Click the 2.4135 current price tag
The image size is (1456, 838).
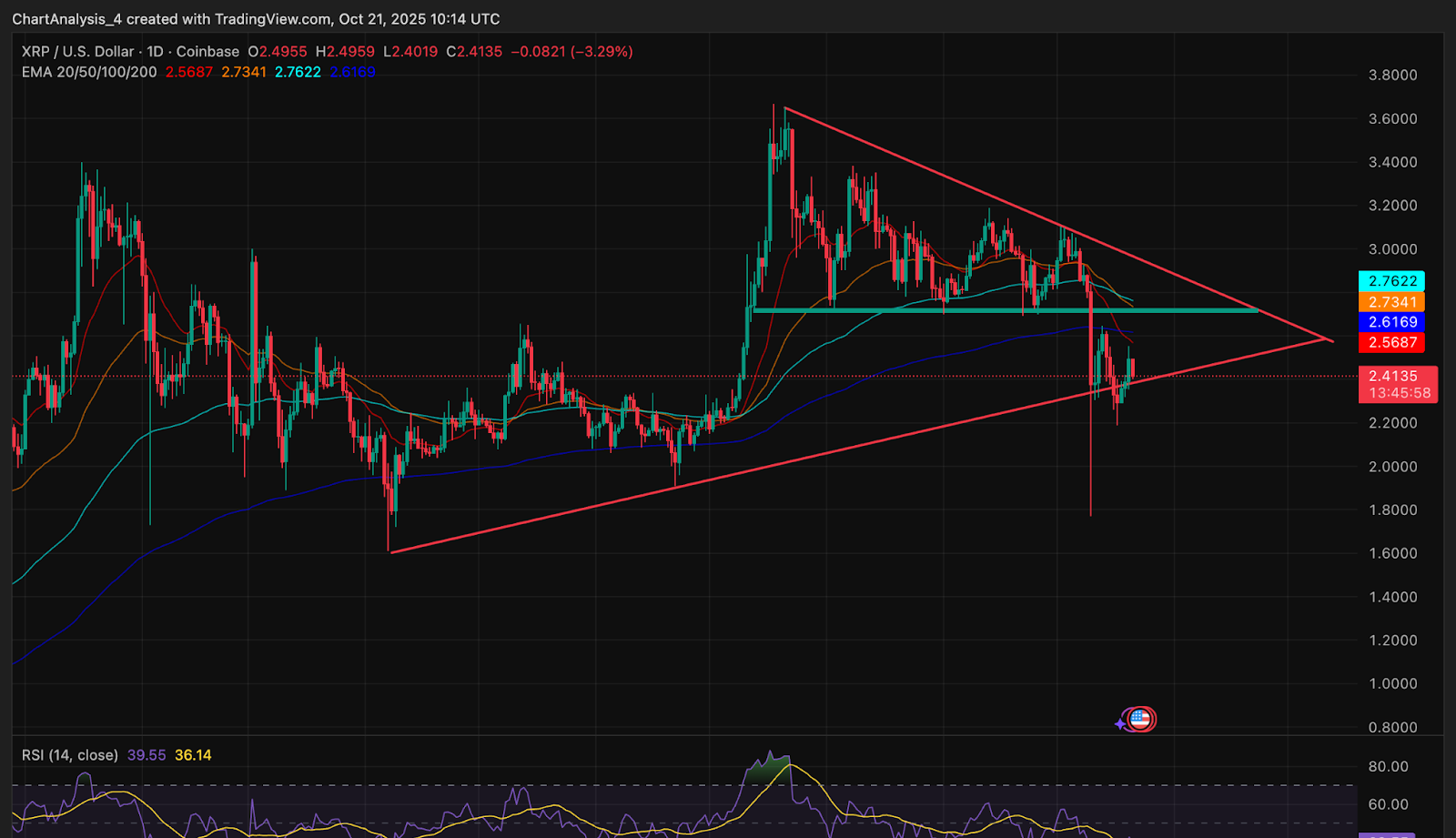[1392, 376]
